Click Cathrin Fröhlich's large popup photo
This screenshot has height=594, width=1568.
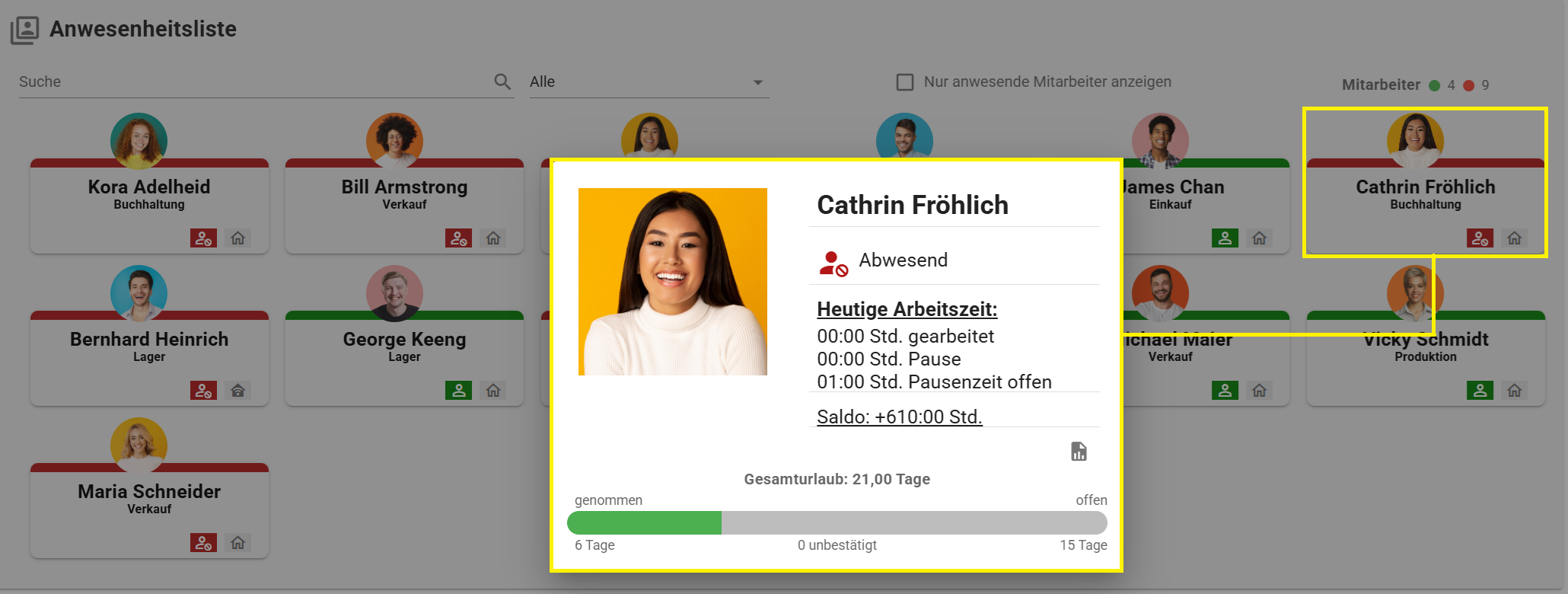(x=672, y=282)
